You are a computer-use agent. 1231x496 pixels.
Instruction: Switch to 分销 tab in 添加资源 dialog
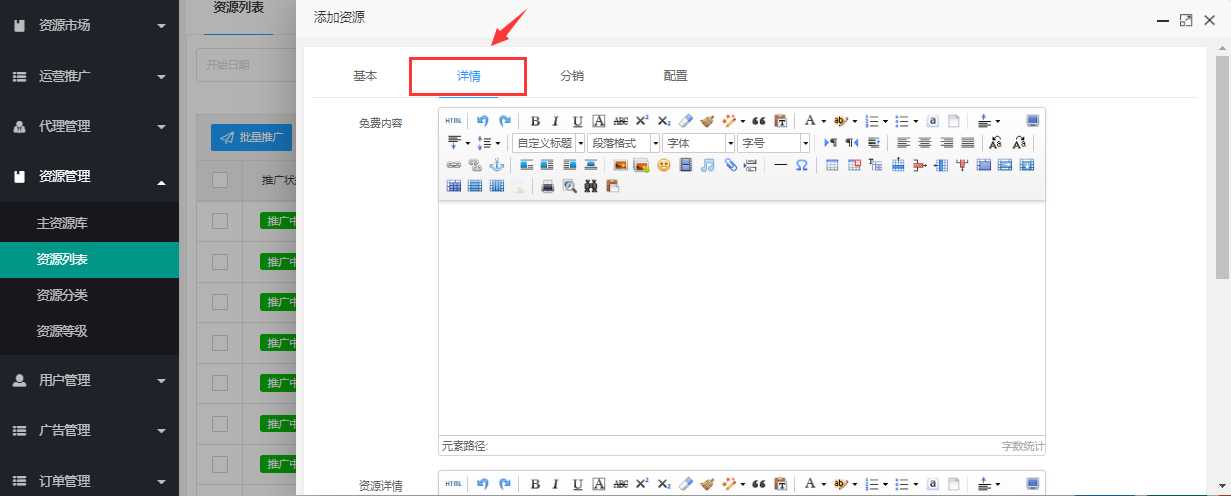[x=572, y=75]
